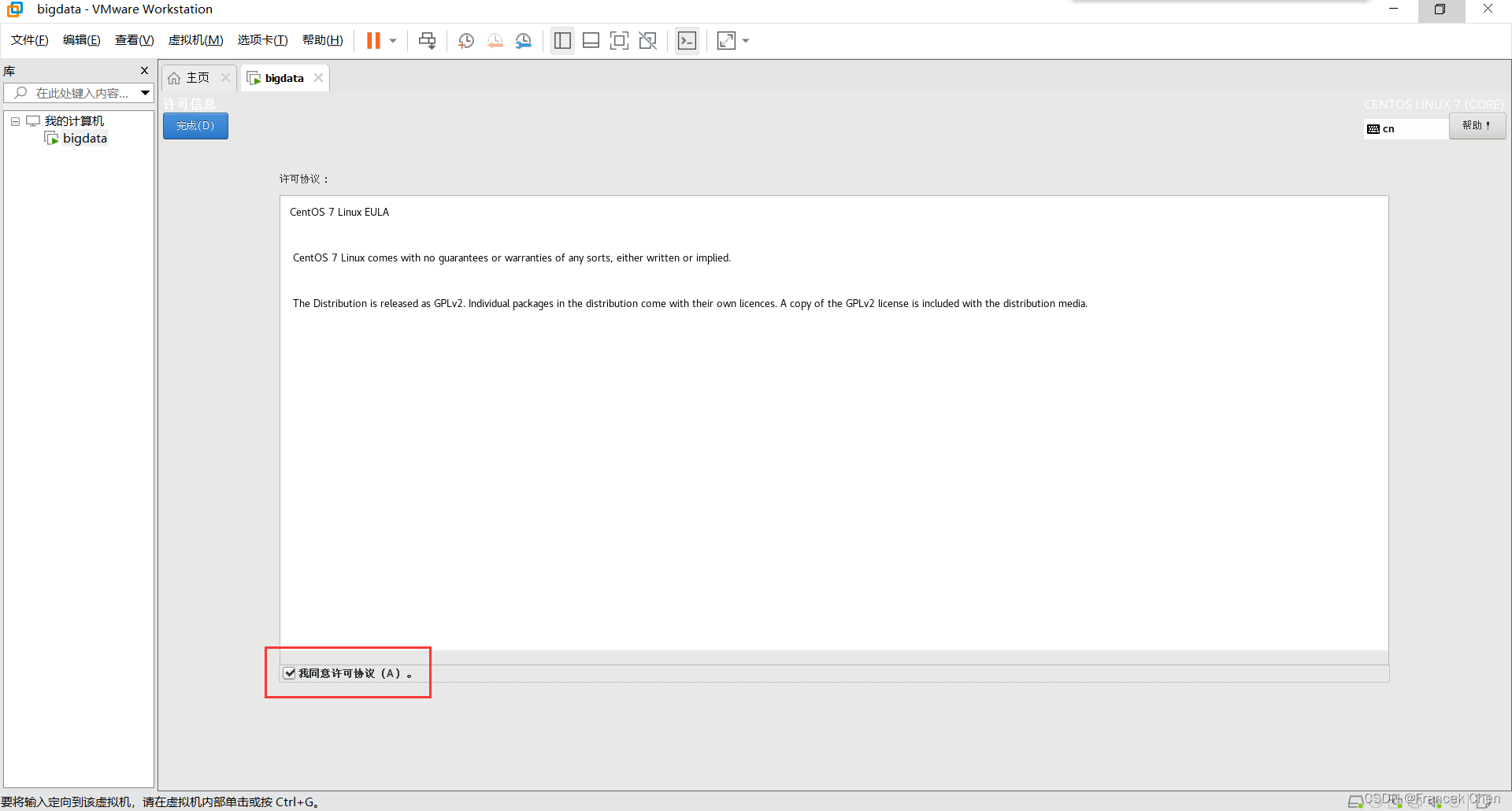Open the library search dropdown arrow

(146, 93)
